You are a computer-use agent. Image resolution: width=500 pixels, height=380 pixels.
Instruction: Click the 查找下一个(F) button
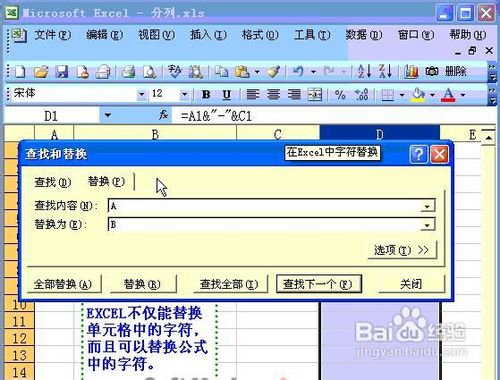coord(319,284)
